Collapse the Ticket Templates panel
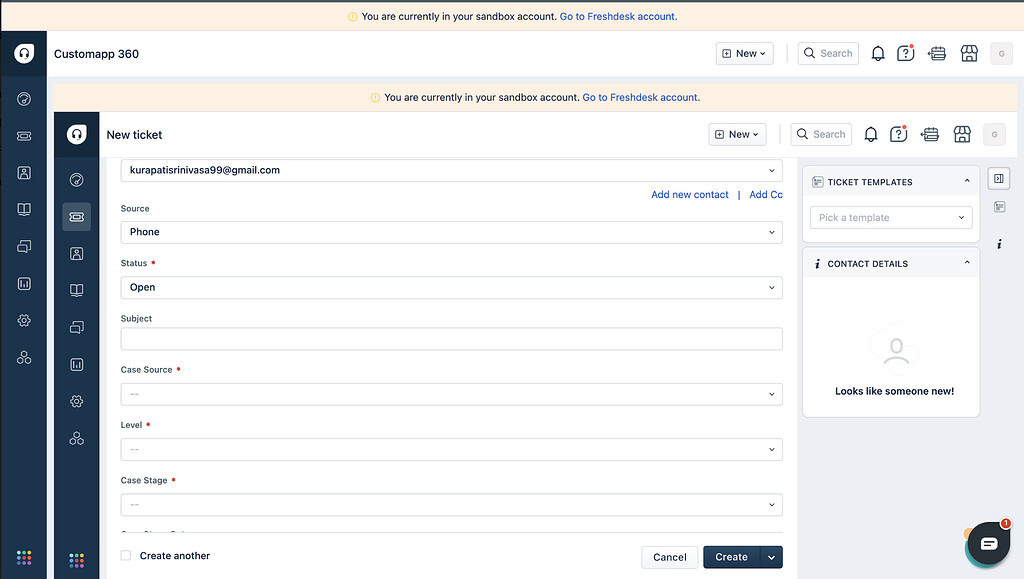1024x579 pixels. pyautogui.click(x=965, y=181)
